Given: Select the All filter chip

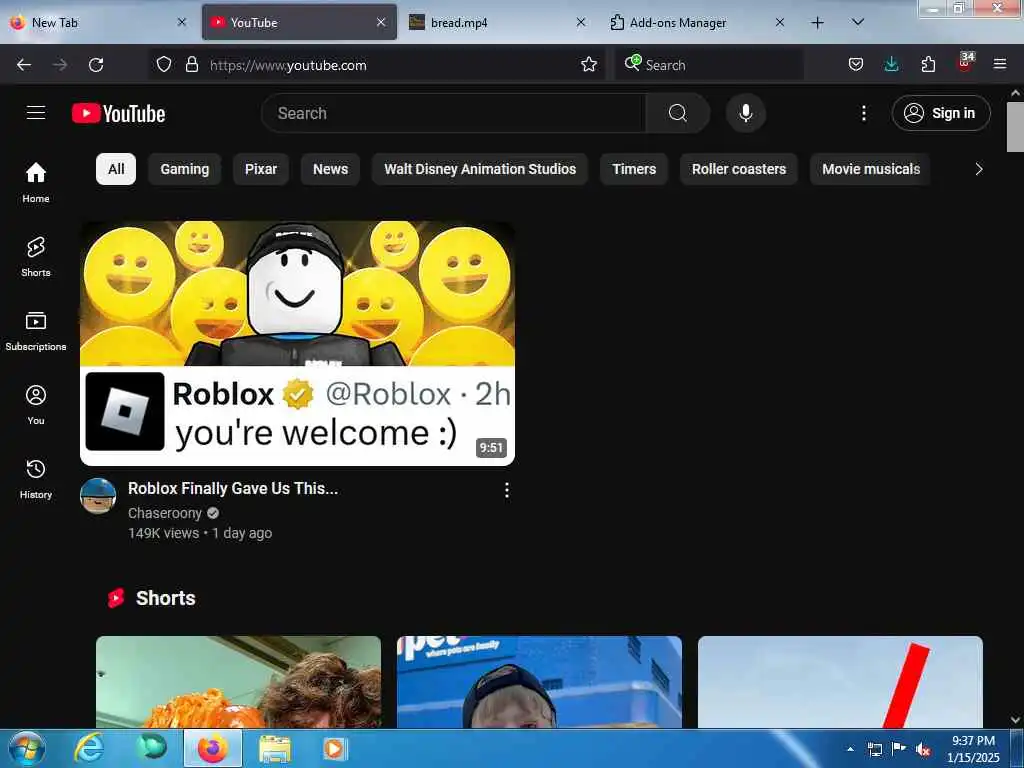Looking at the screenshot, I should [x=116, y=169].
